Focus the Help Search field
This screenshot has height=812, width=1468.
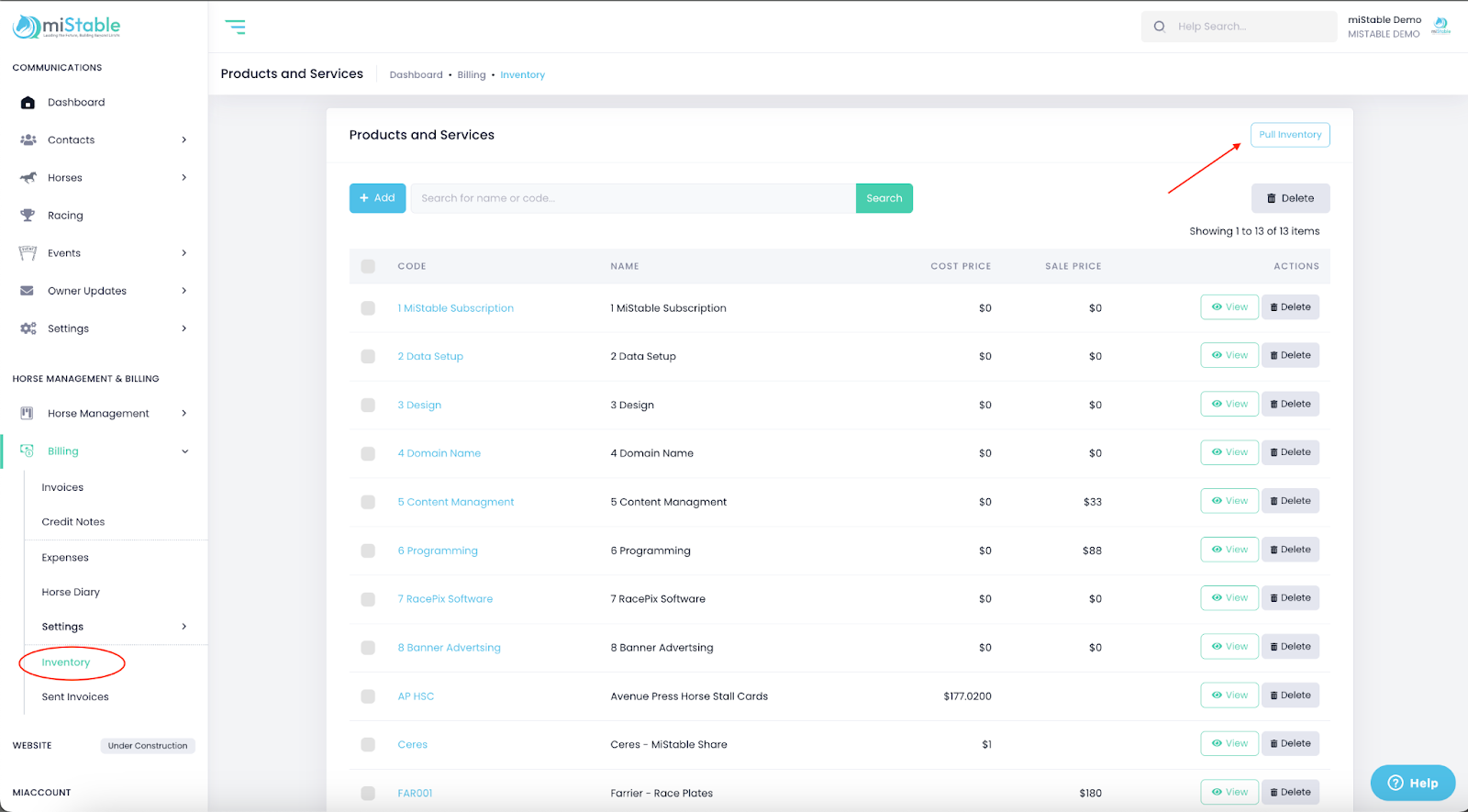click(x=1239, y=27)
